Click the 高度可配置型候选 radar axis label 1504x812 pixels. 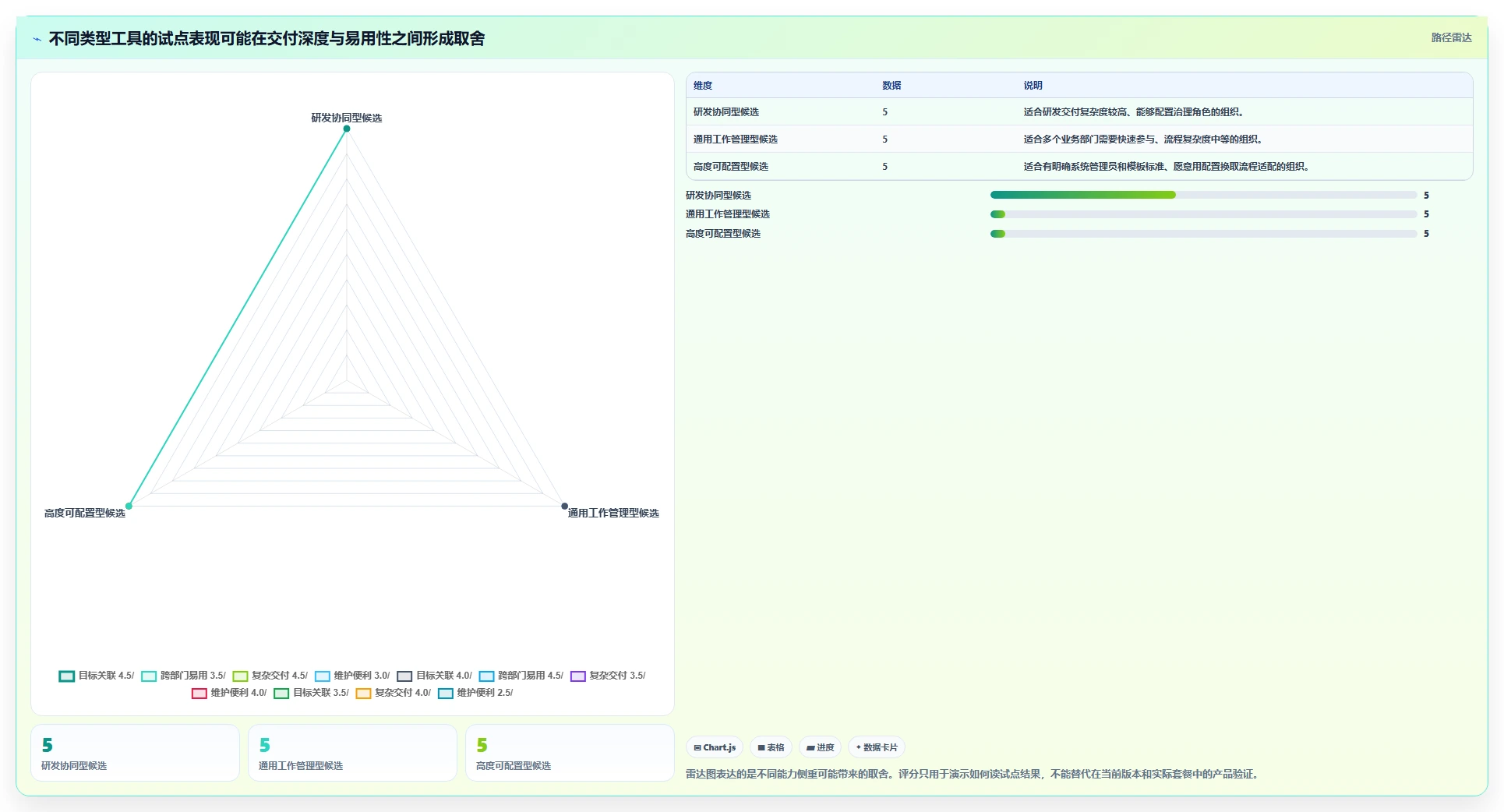[x=85, y=513]
